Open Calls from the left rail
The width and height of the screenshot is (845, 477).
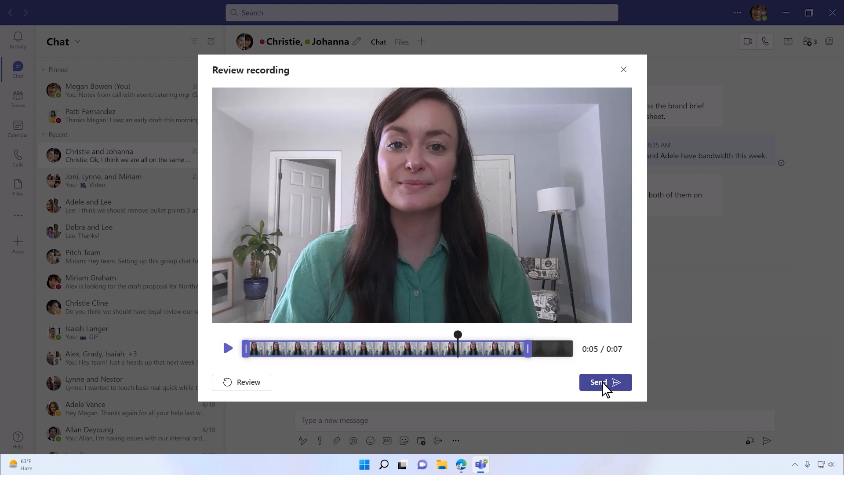click(17, 158)
